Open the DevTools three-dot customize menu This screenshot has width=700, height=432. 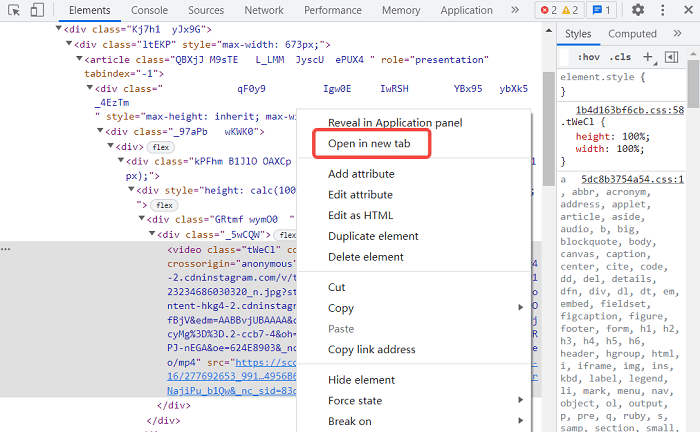click(x=662, y=10)
